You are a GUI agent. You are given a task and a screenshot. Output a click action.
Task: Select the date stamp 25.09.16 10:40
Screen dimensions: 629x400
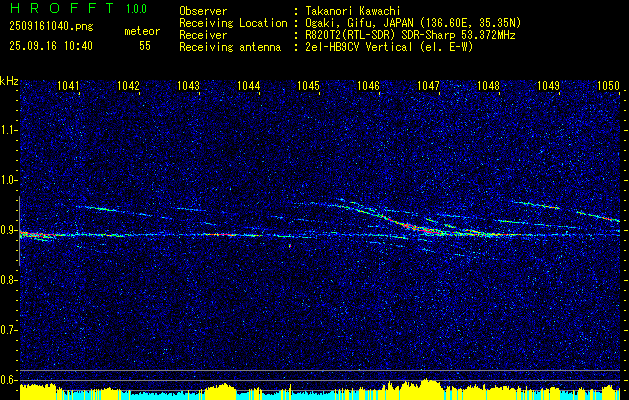[x=51, y=46]
